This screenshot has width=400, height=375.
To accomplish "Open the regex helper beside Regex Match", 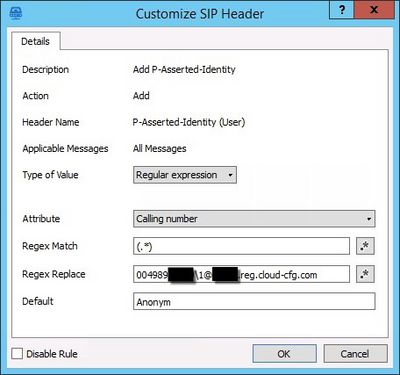I will coord(365,246).
